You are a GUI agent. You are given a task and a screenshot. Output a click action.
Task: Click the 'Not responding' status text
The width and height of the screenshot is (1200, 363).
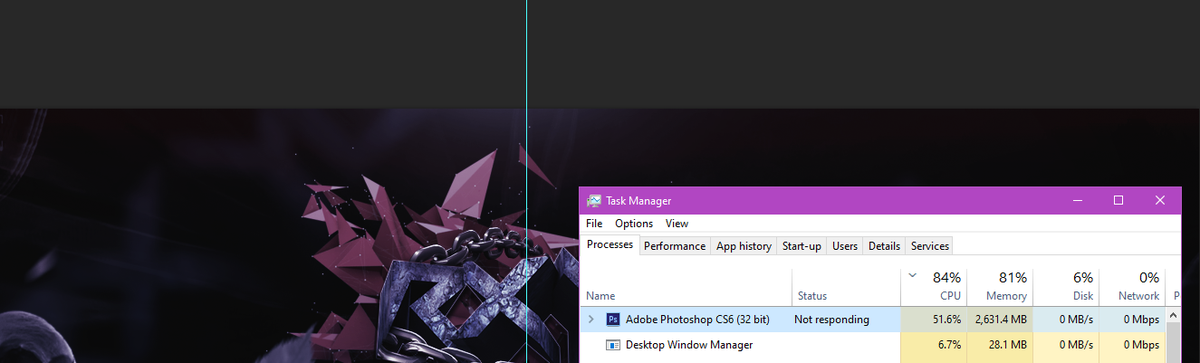[831, 320]
